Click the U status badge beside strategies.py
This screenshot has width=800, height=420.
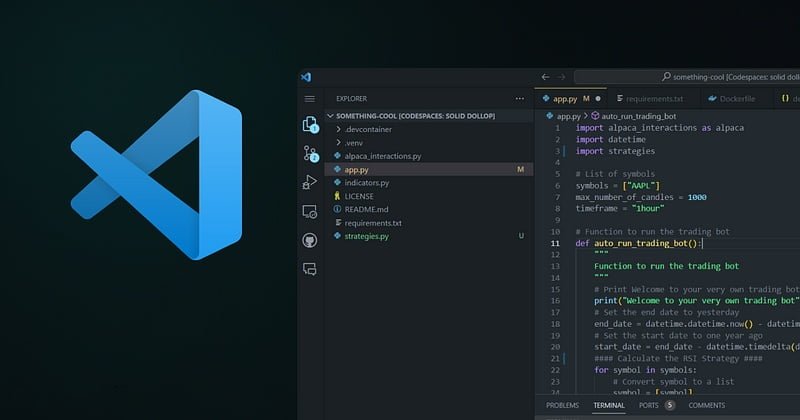(521, 236)
